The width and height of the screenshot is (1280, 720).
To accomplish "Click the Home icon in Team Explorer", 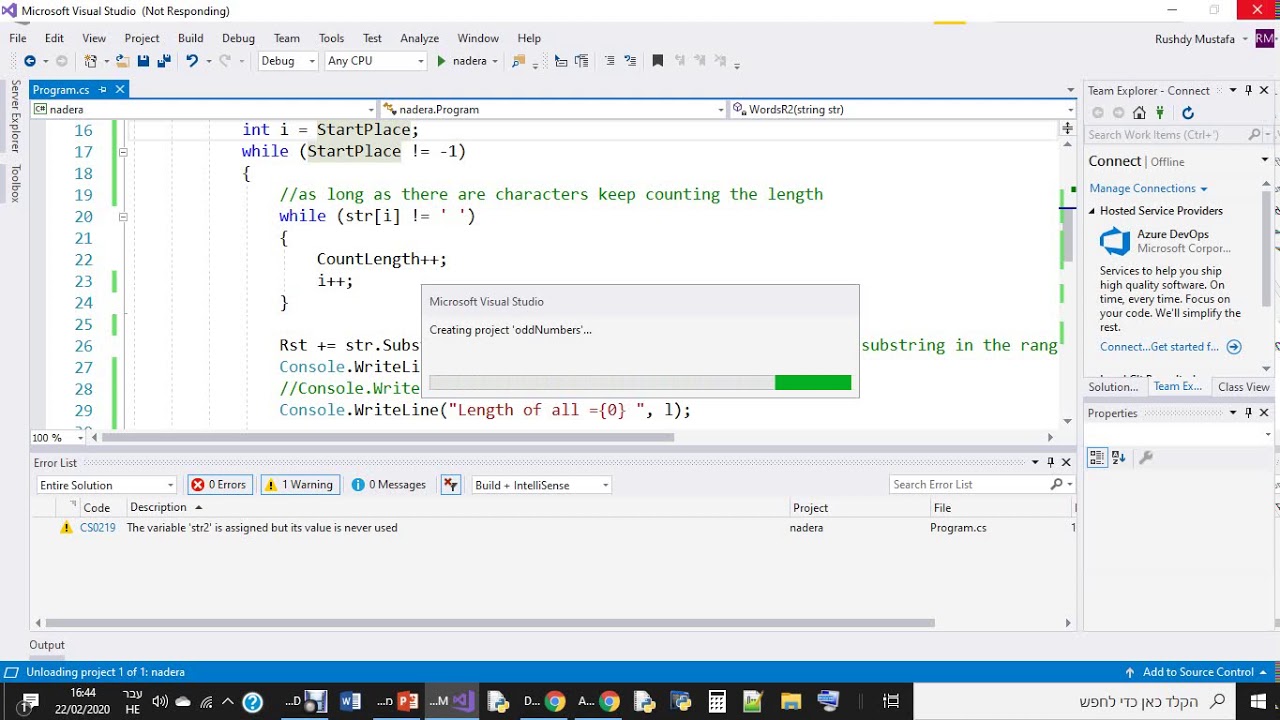I will pos(1140,113).
